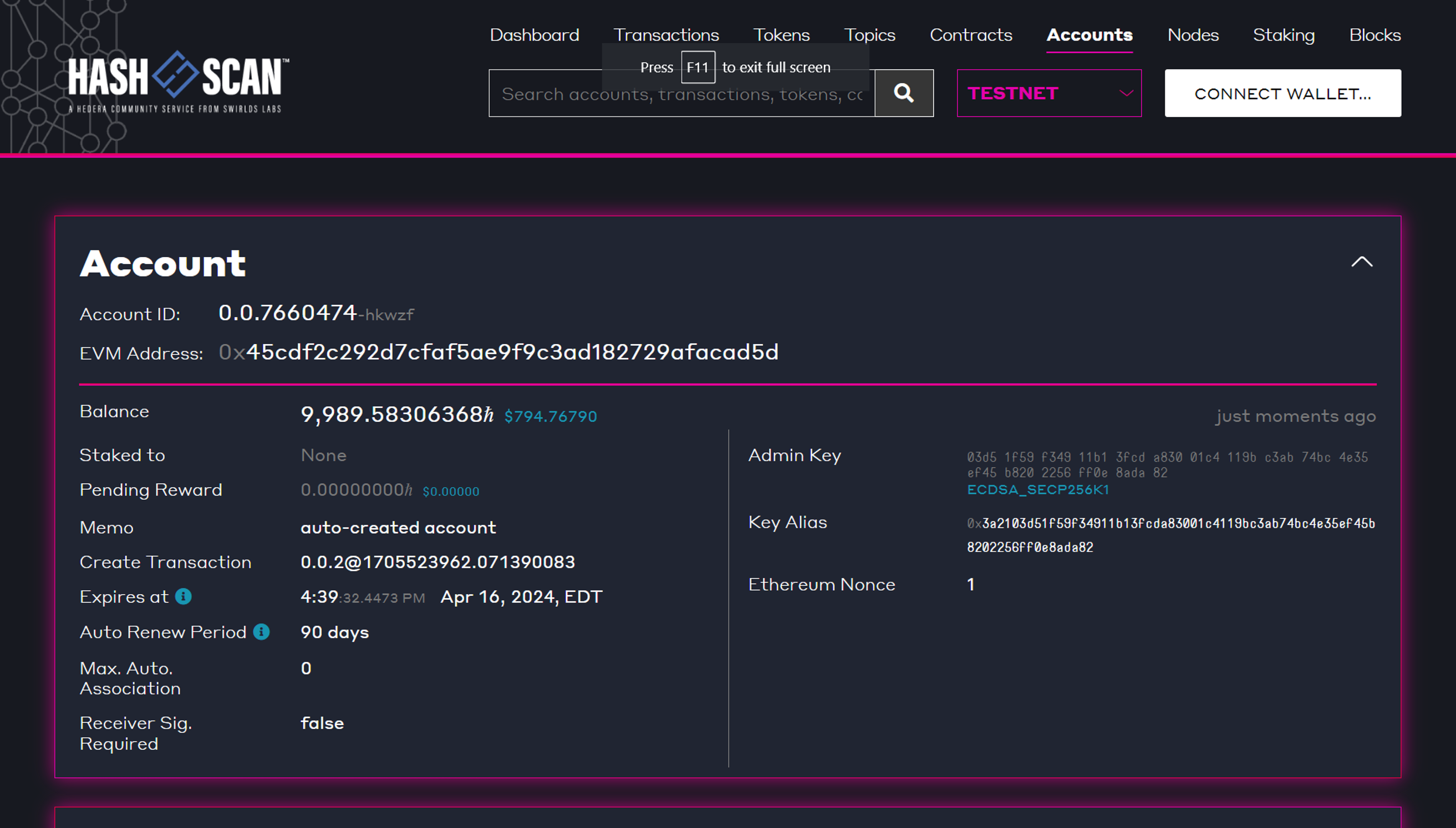Go to the Staking page
Image resolution: width=1456 pixels, height=828 pixels.
tap(1283, 35)
